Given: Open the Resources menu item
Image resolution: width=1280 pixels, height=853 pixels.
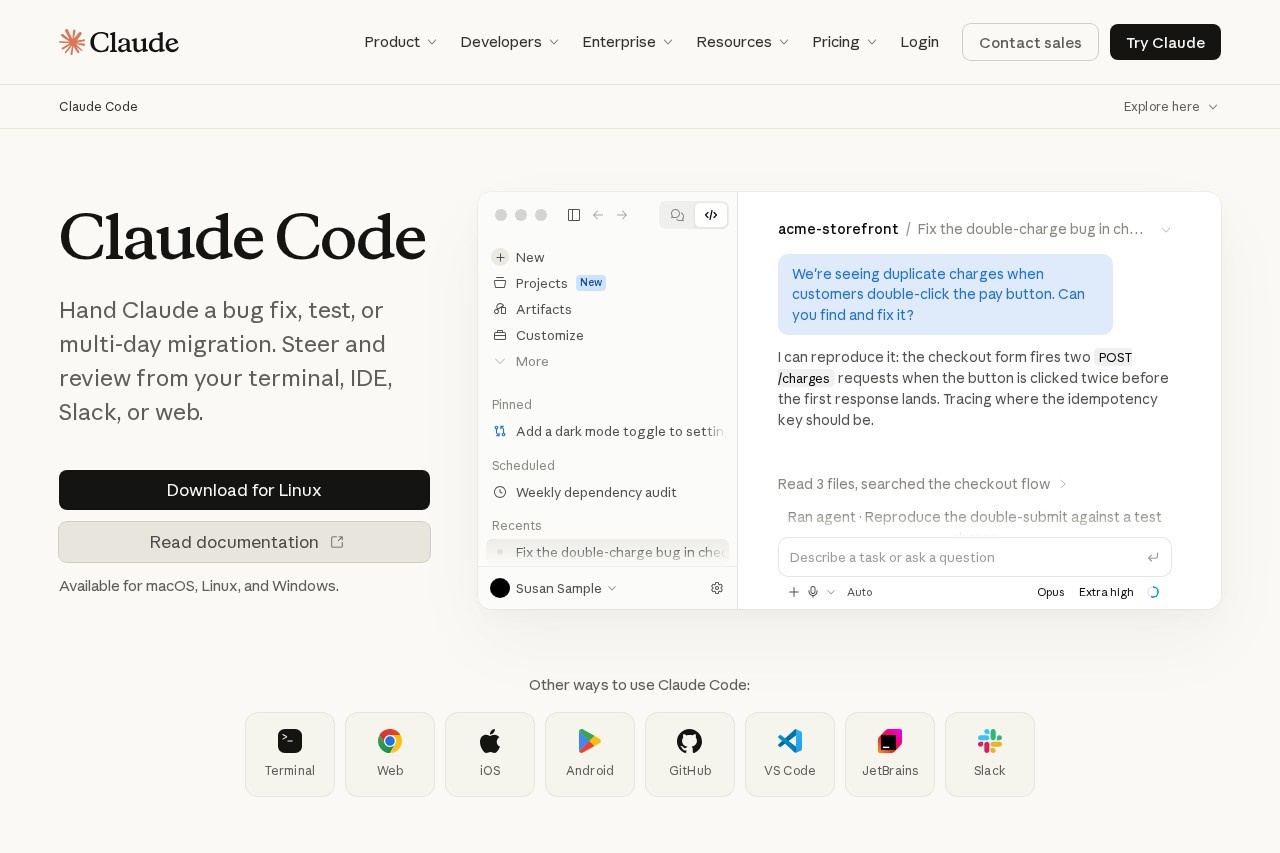Looking at the screenshot, I should coord(743,42).
